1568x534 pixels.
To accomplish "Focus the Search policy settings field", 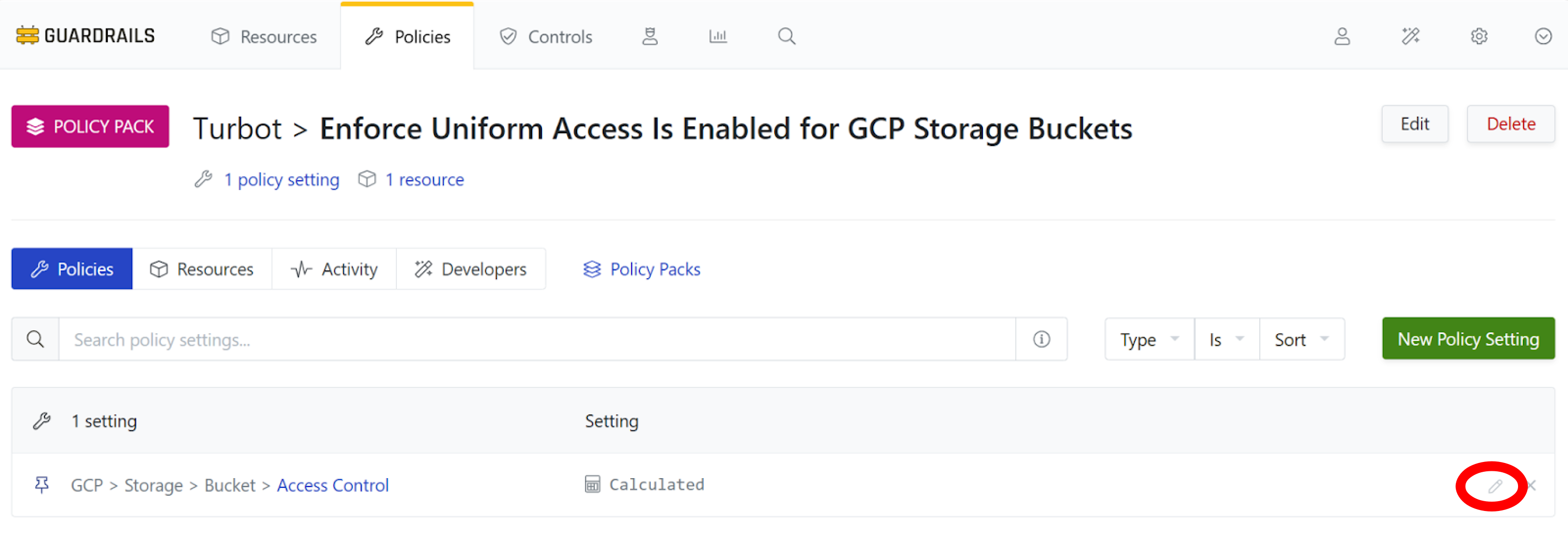I will coord(536,339).
